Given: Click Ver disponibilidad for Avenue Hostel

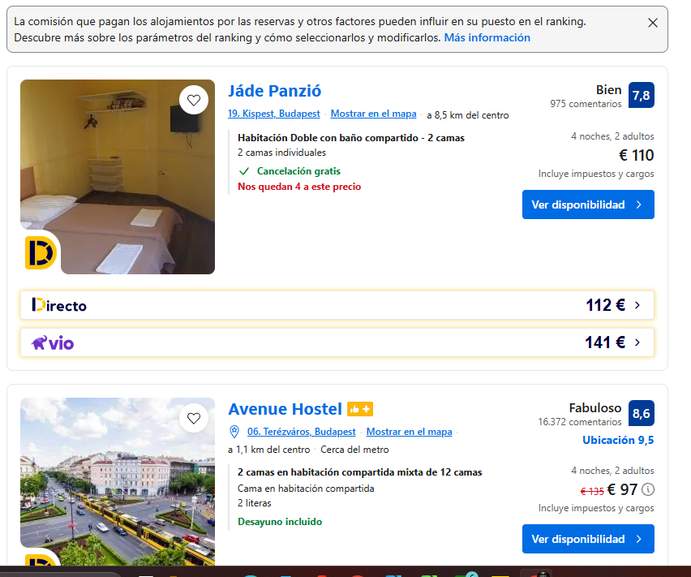Looking at the screenshot, I should (588, 539).
